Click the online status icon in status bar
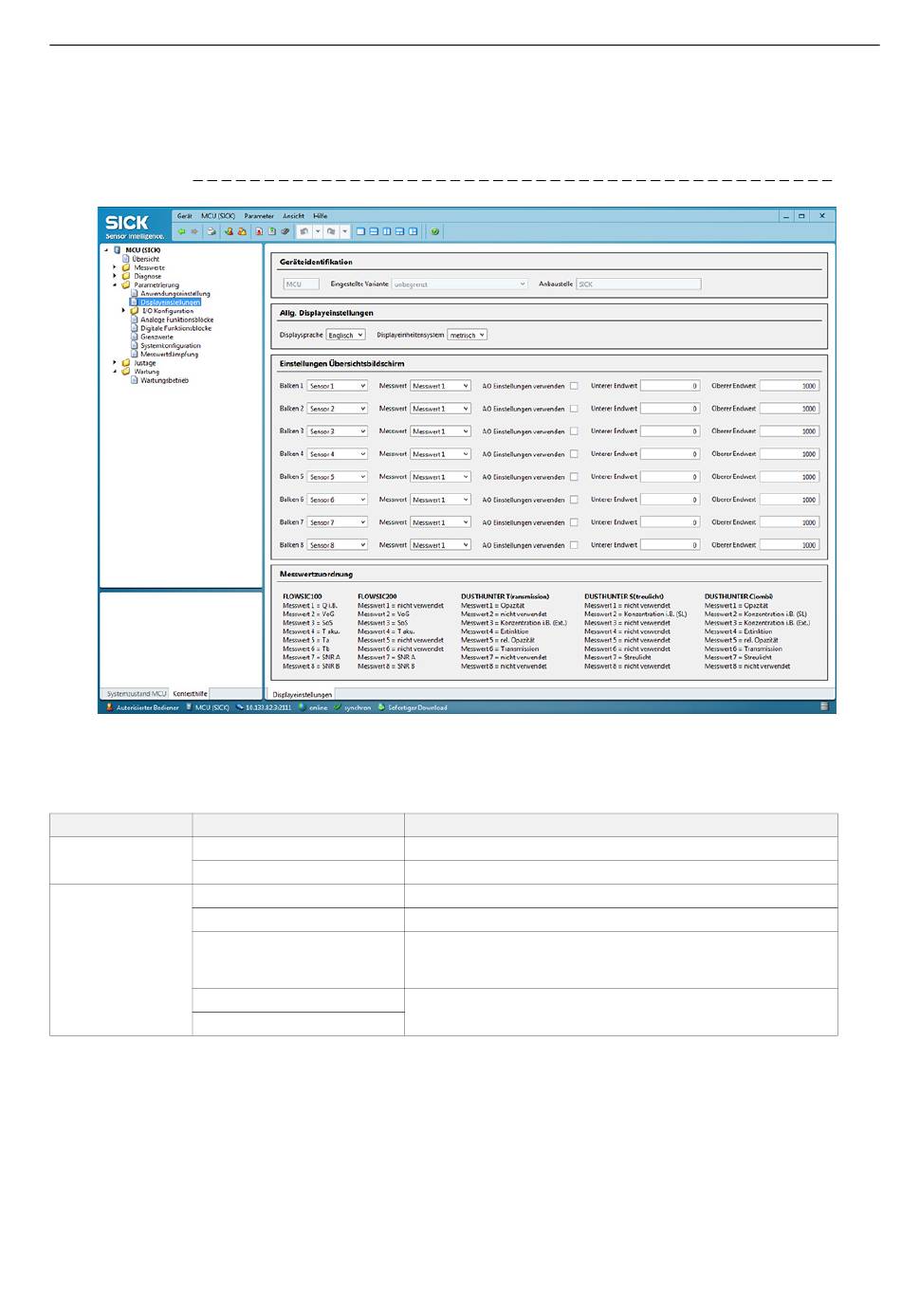Screen dimensions: 901x1316 (x=302, y=707)
